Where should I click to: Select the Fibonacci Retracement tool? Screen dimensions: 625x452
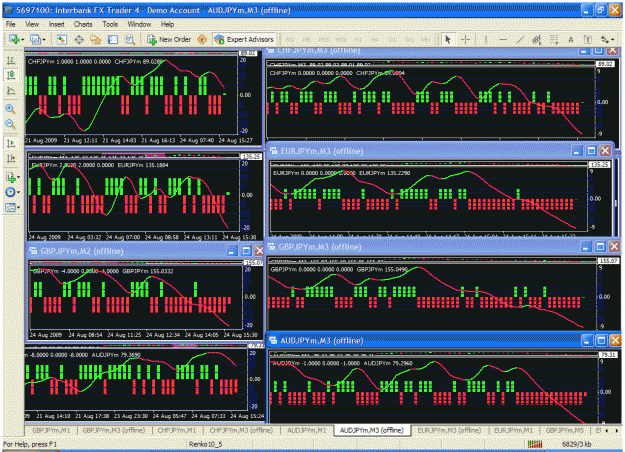click(x=554, y=39)
